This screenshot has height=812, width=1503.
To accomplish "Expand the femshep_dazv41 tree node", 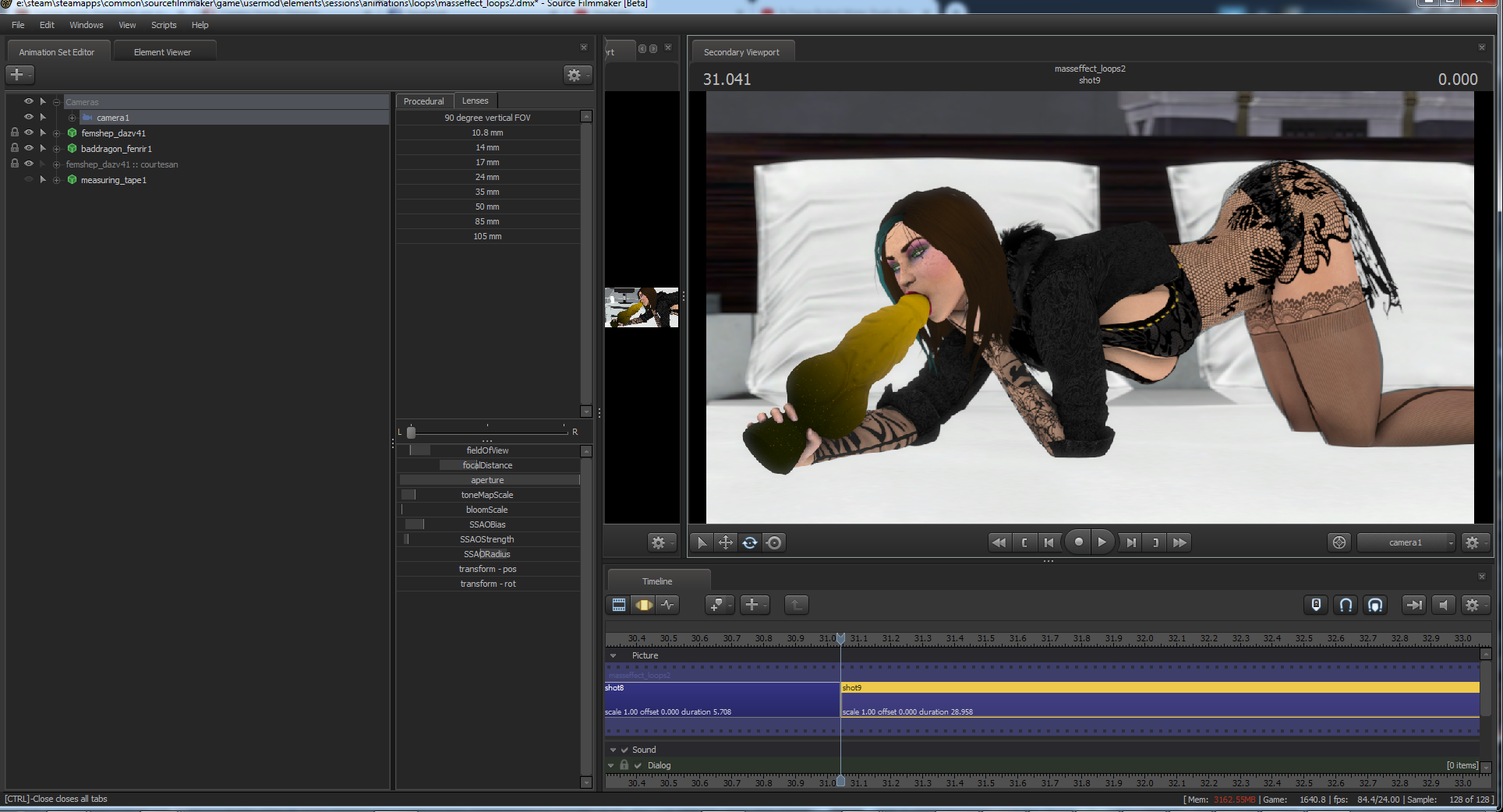I will pyautogui.click(x=56, y=133).
